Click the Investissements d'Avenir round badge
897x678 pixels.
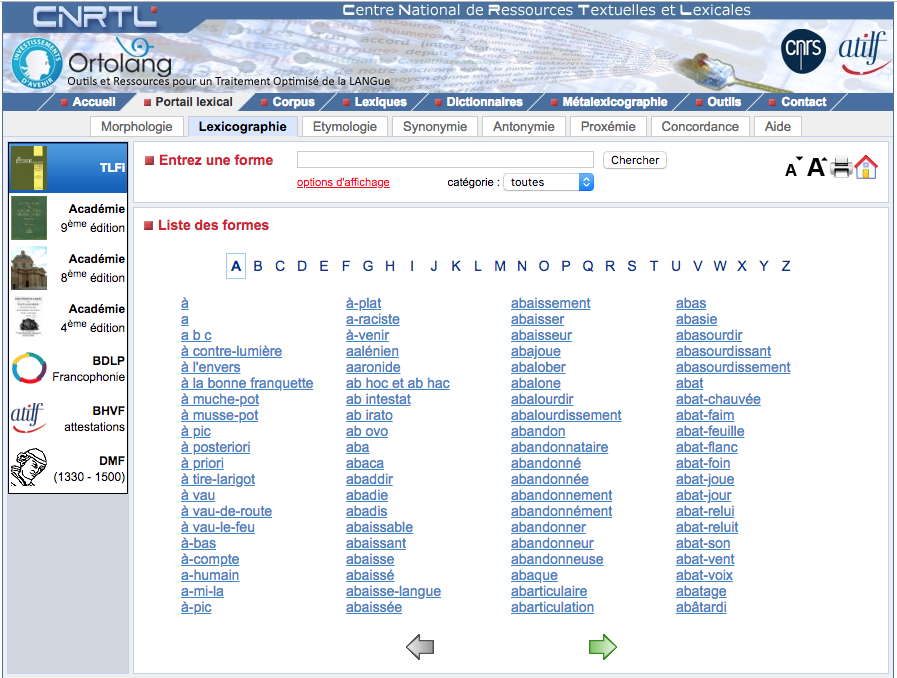coord(37,63)
